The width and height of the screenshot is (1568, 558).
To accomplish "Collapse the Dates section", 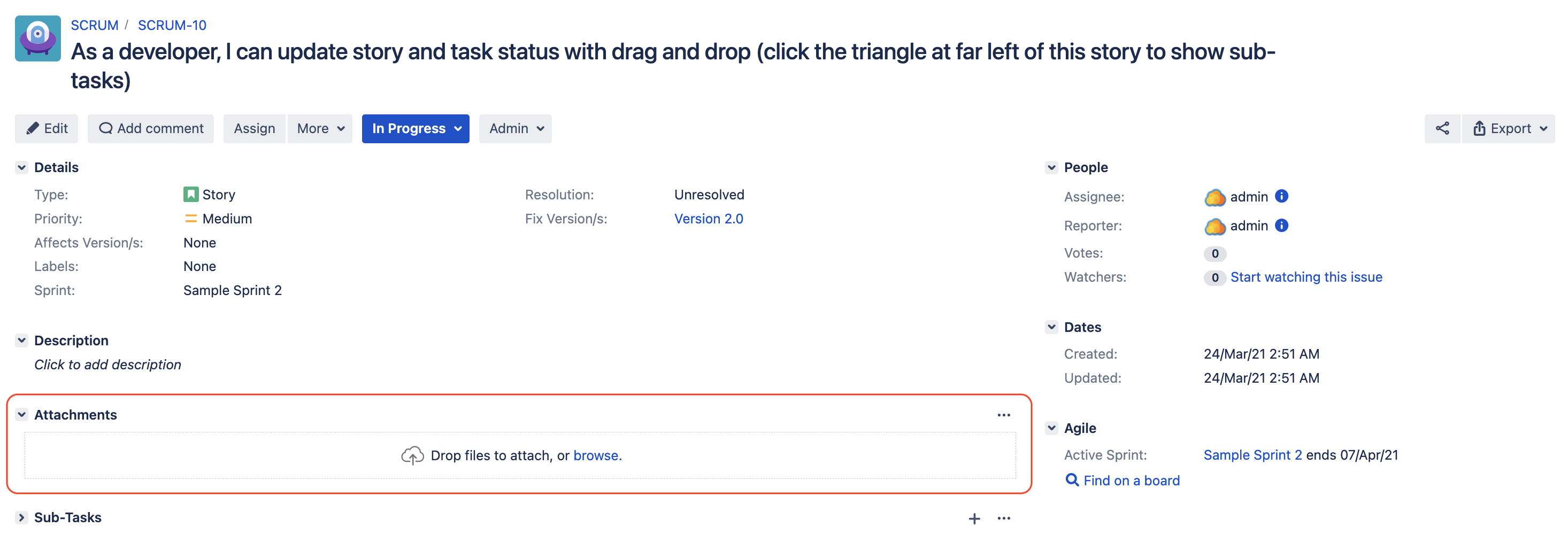I will pyautogui.click(x=1051, y=327).
